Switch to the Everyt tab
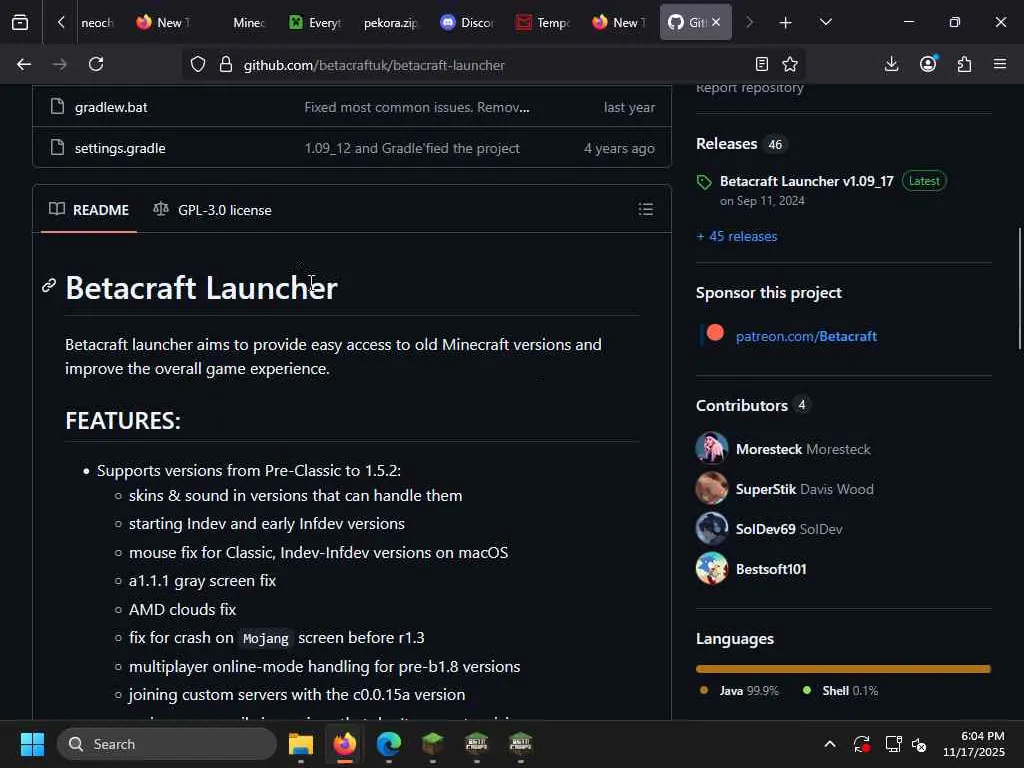1024x768 pixels. (317, 23)
